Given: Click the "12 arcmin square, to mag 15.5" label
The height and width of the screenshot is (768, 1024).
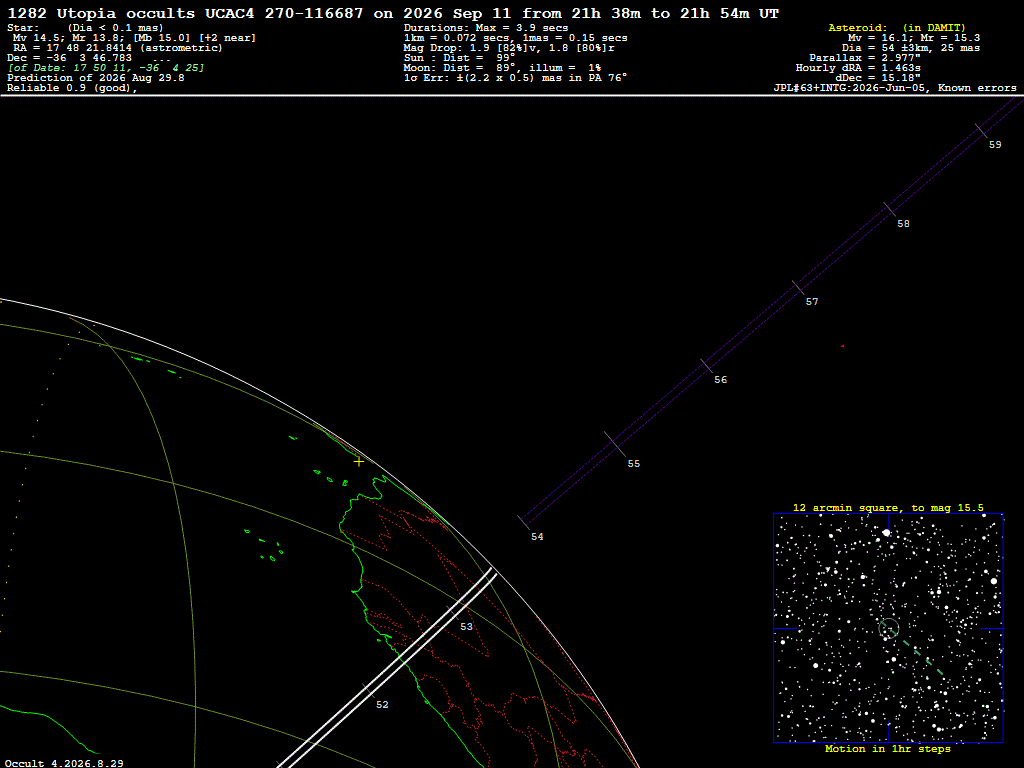Looking at the screenshot, I should (888, 507).
